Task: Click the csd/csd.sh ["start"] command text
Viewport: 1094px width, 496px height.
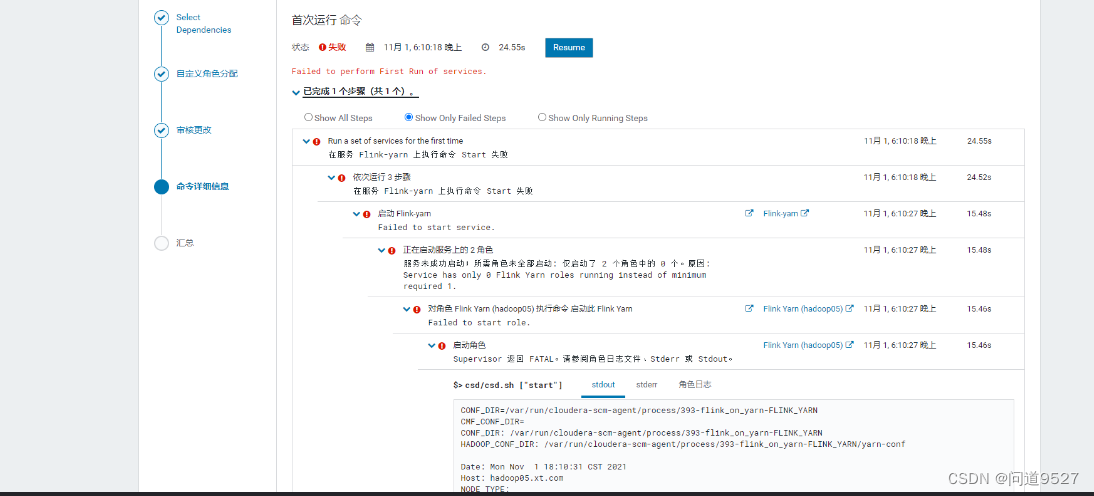Action: pos(507,384)
